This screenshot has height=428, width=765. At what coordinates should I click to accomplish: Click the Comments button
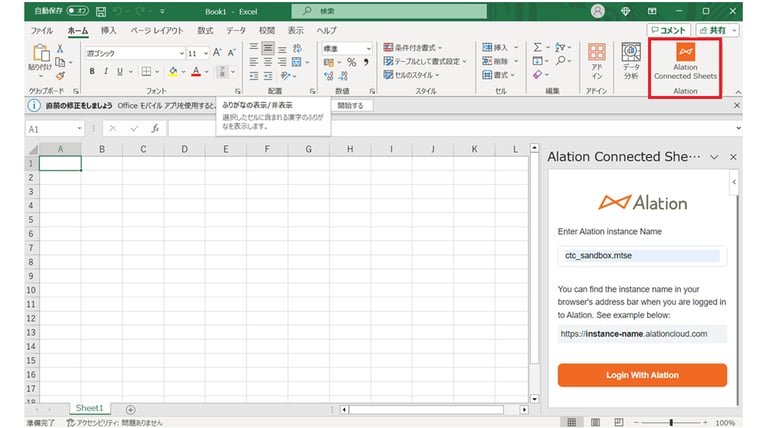[669, 30]
